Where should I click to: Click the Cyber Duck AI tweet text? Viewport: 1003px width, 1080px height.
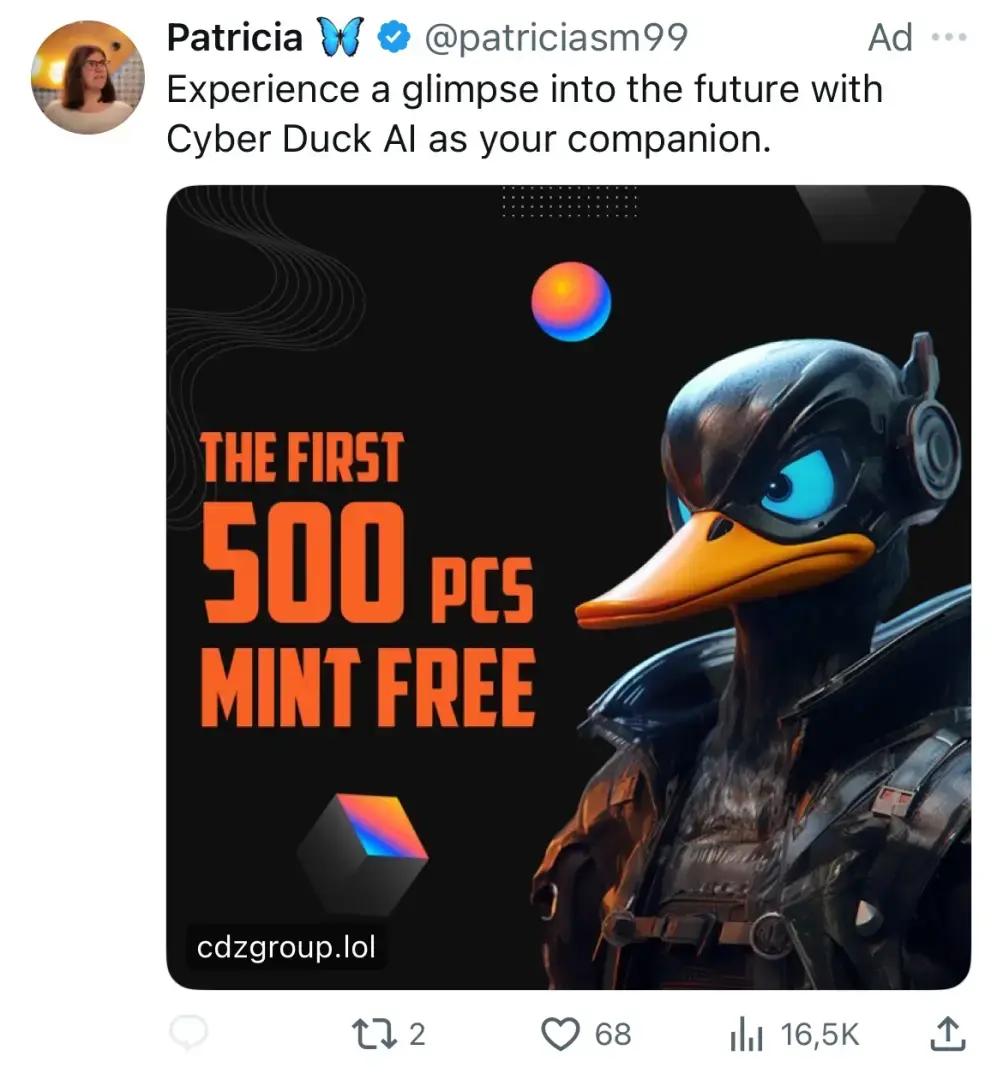click(x=523, y=114)
